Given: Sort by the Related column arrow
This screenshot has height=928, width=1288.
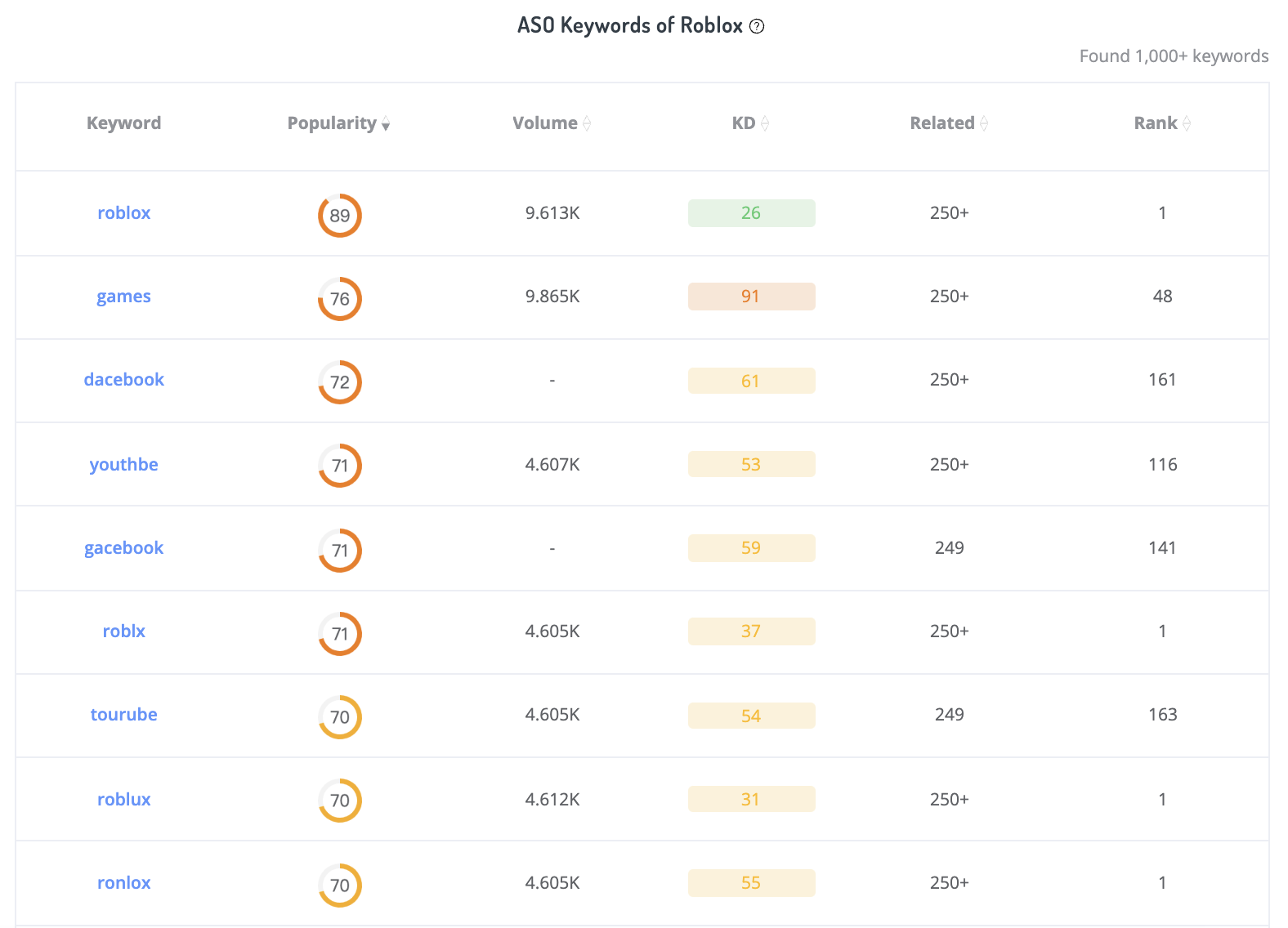Looking at the screenshot, I should pos(984,123).
